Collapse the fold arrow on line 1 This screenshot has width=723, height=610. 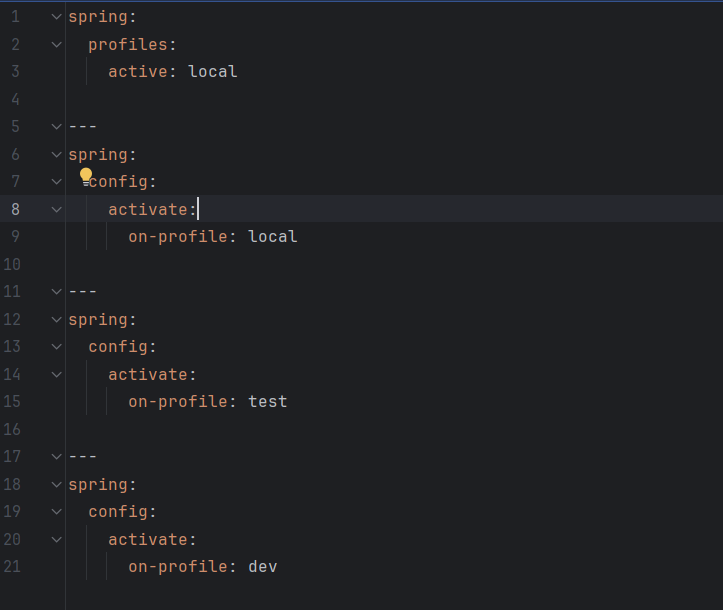point(56,17)
